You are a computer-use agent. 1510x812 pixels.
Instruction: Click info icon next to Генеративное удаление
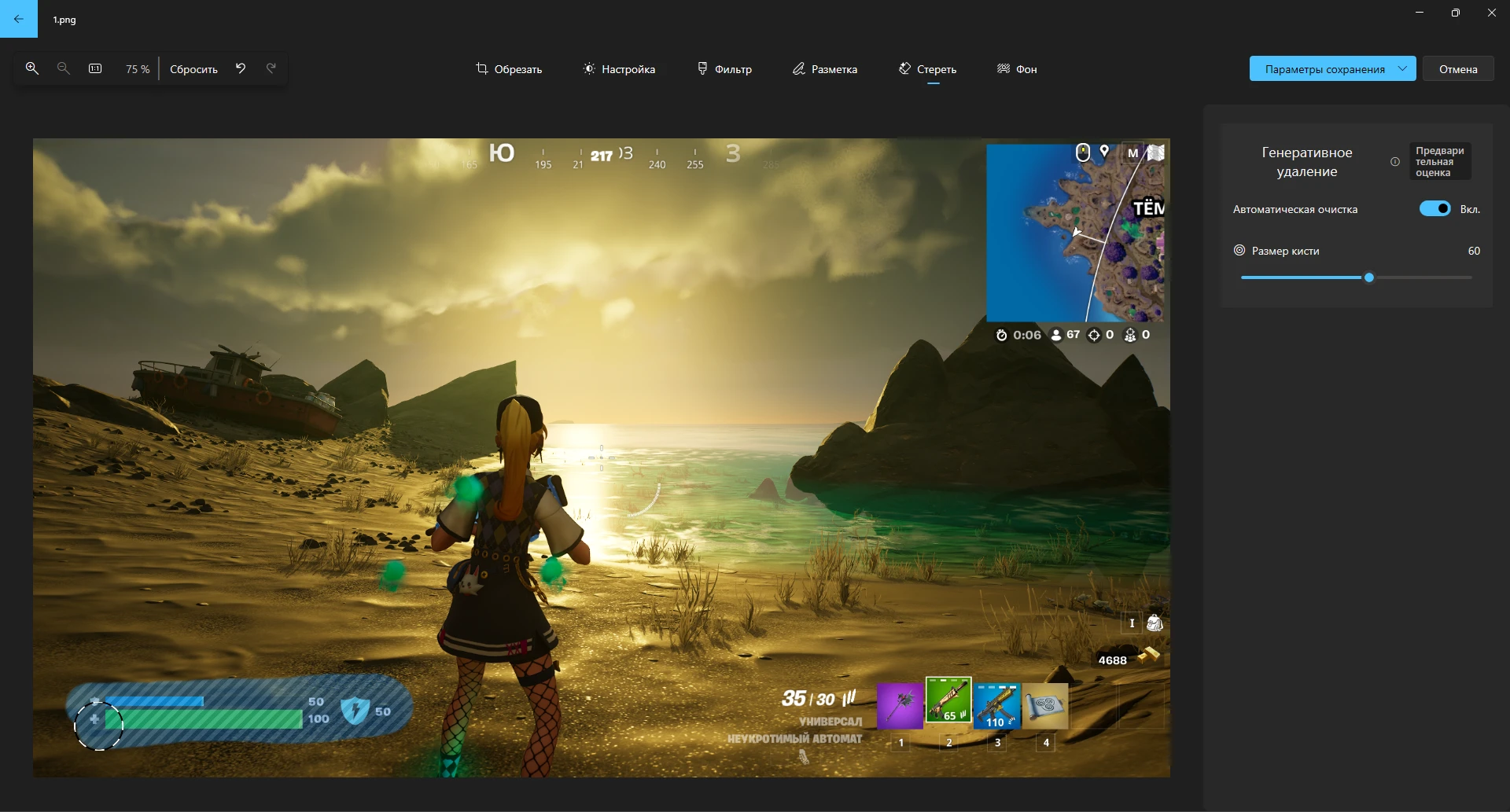coord(1395,162)
